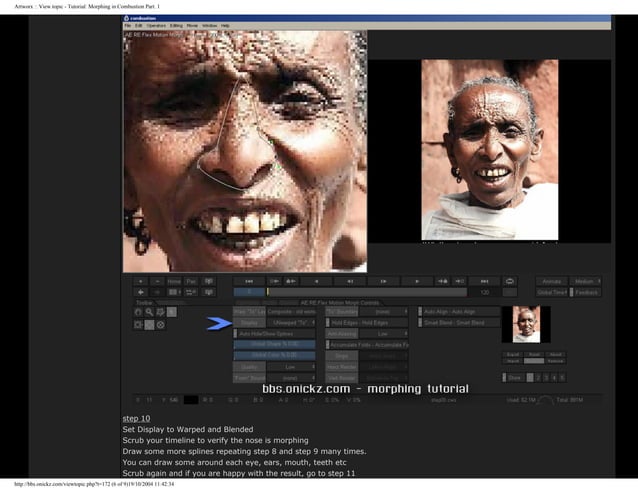Select the magnifier zoom tool

tap(149, 312)
